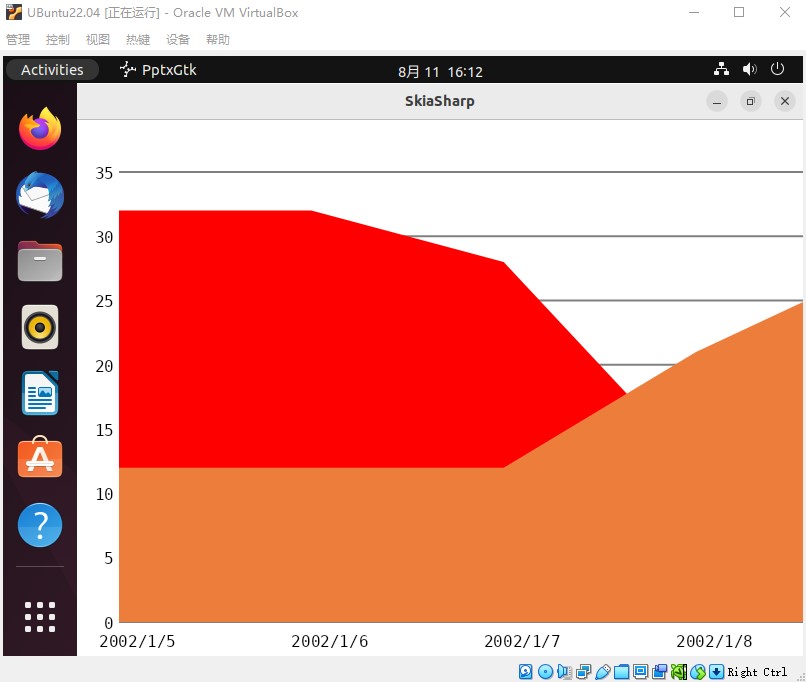Screen dimensions: 806x682
Task: Click the optical disc status icon
Action: point(545,672)
